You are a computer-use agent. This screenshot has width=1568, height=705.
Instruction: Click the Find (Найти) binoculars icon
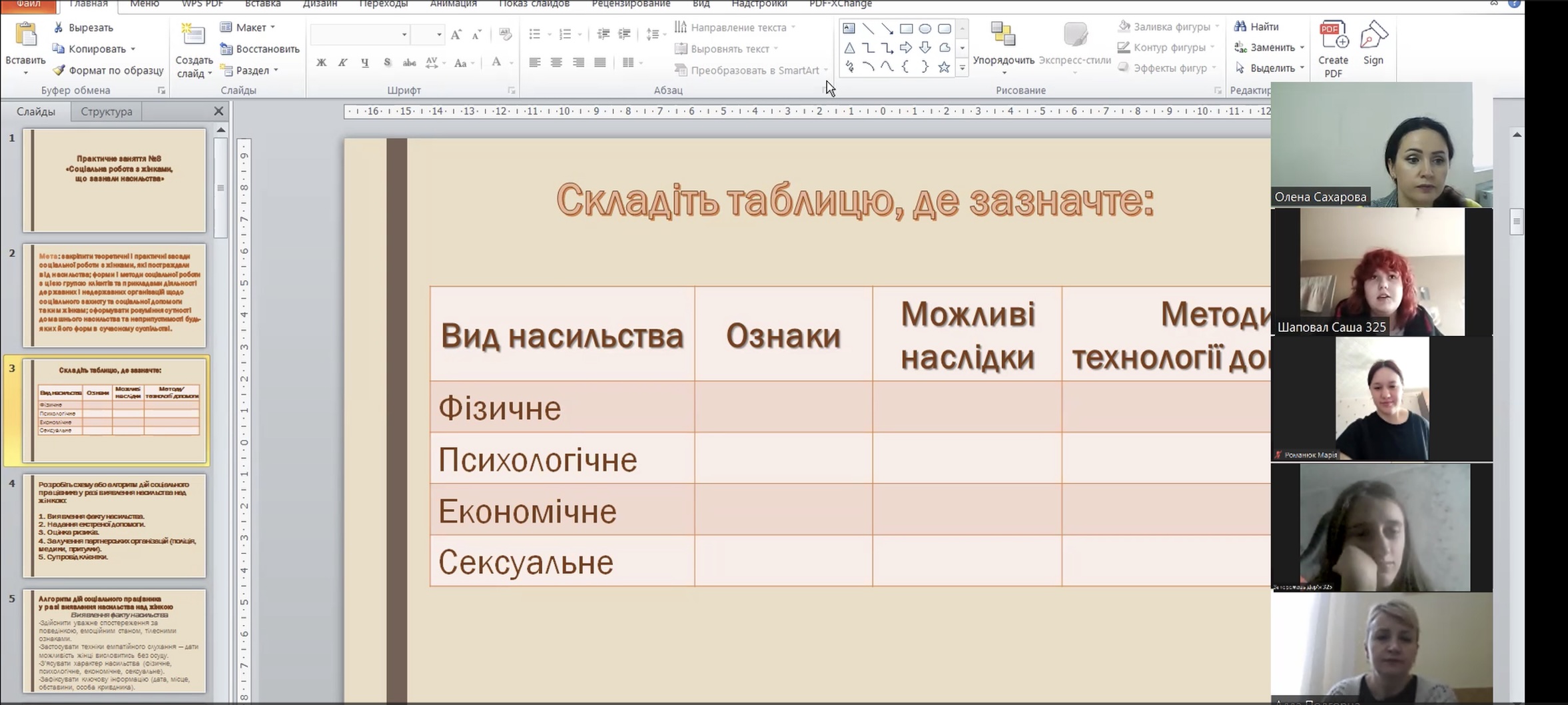coord(1240,27)
